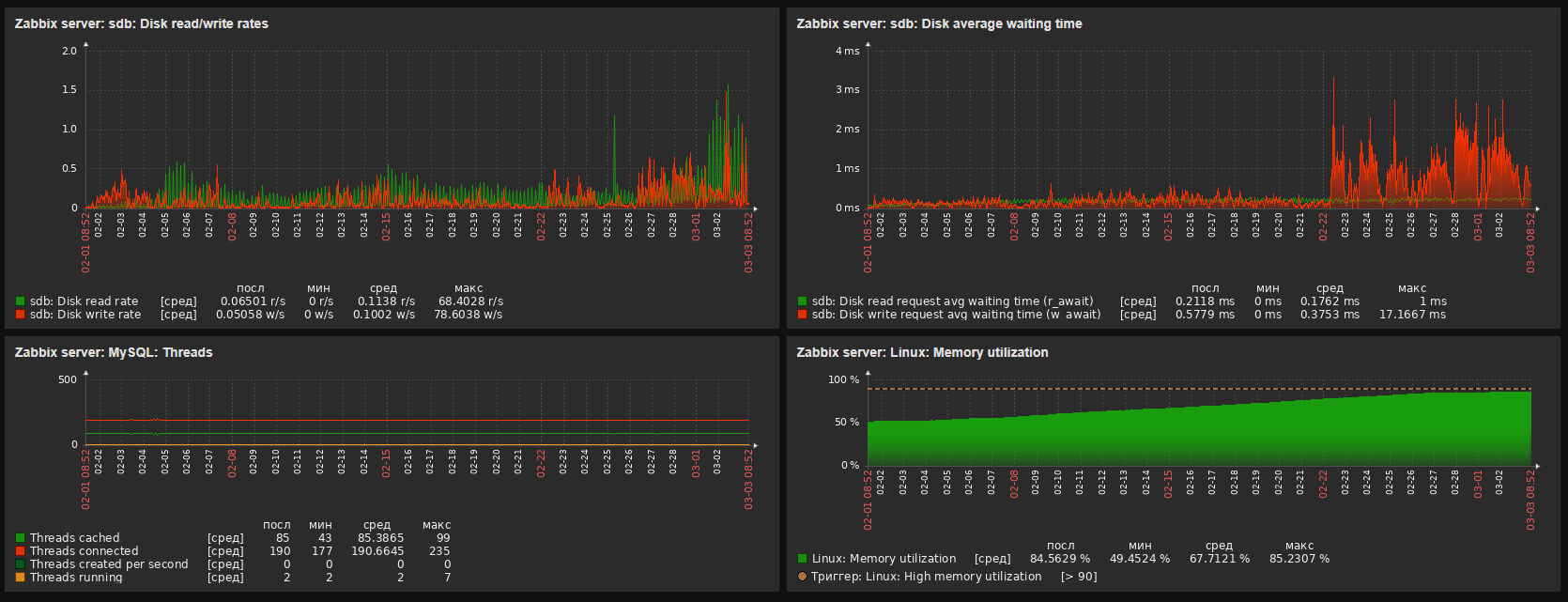Click the 'Триггер: Linux: High memory utilization' legend entry
Viewport: 1568px width, 602px height.
pyautogui.click(x=926, y=577)
